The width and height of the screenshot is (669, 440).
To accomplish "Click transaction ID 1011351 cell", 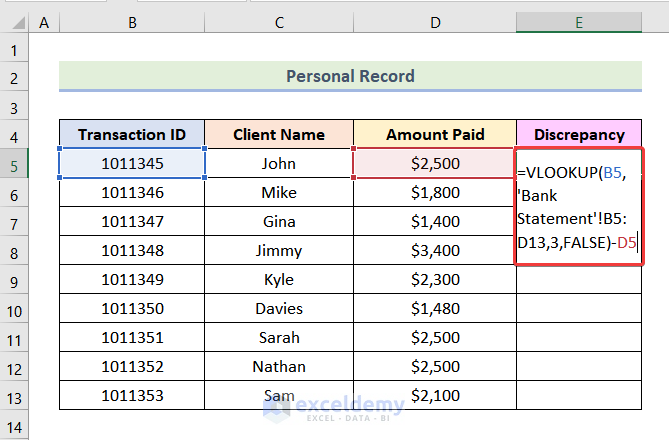I will coord(132,338).
